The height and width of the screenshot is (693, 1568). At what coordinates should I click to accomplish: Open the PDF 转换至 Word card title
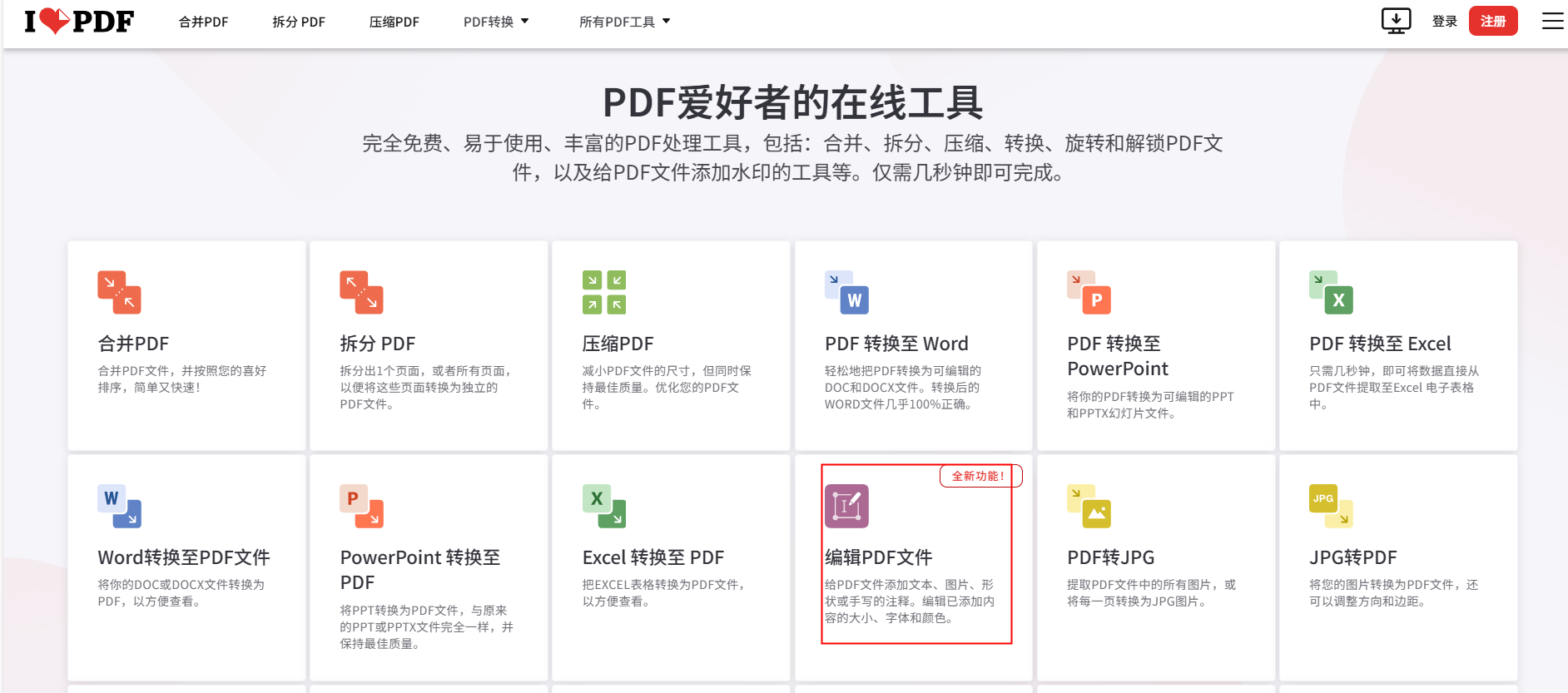tap(896, 344)
